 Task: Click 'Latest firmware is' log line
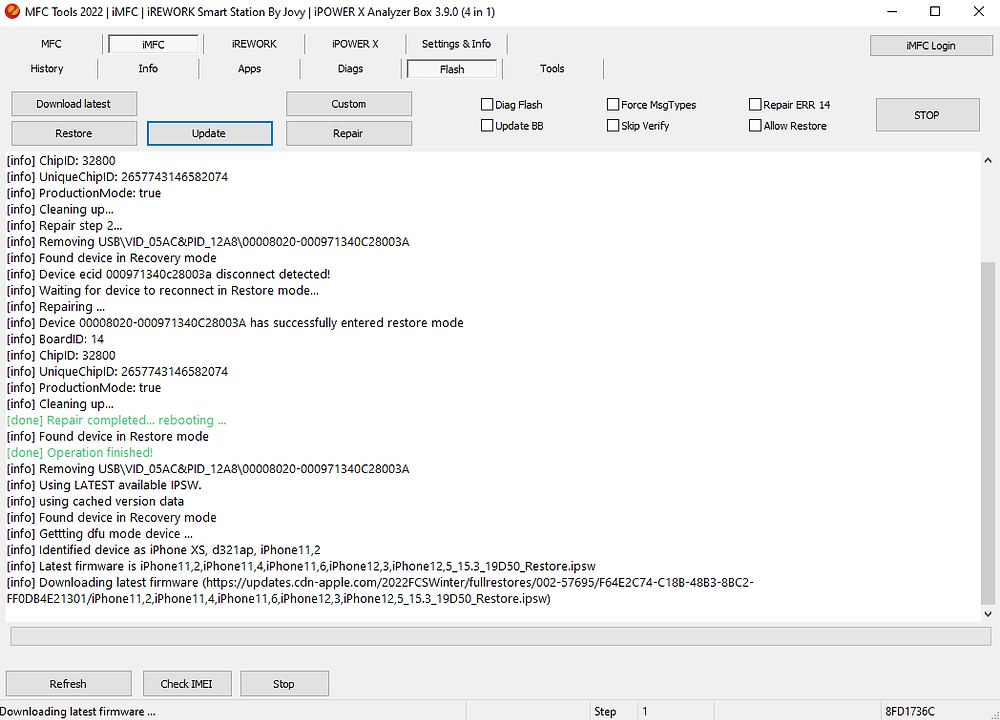[301, 566]
